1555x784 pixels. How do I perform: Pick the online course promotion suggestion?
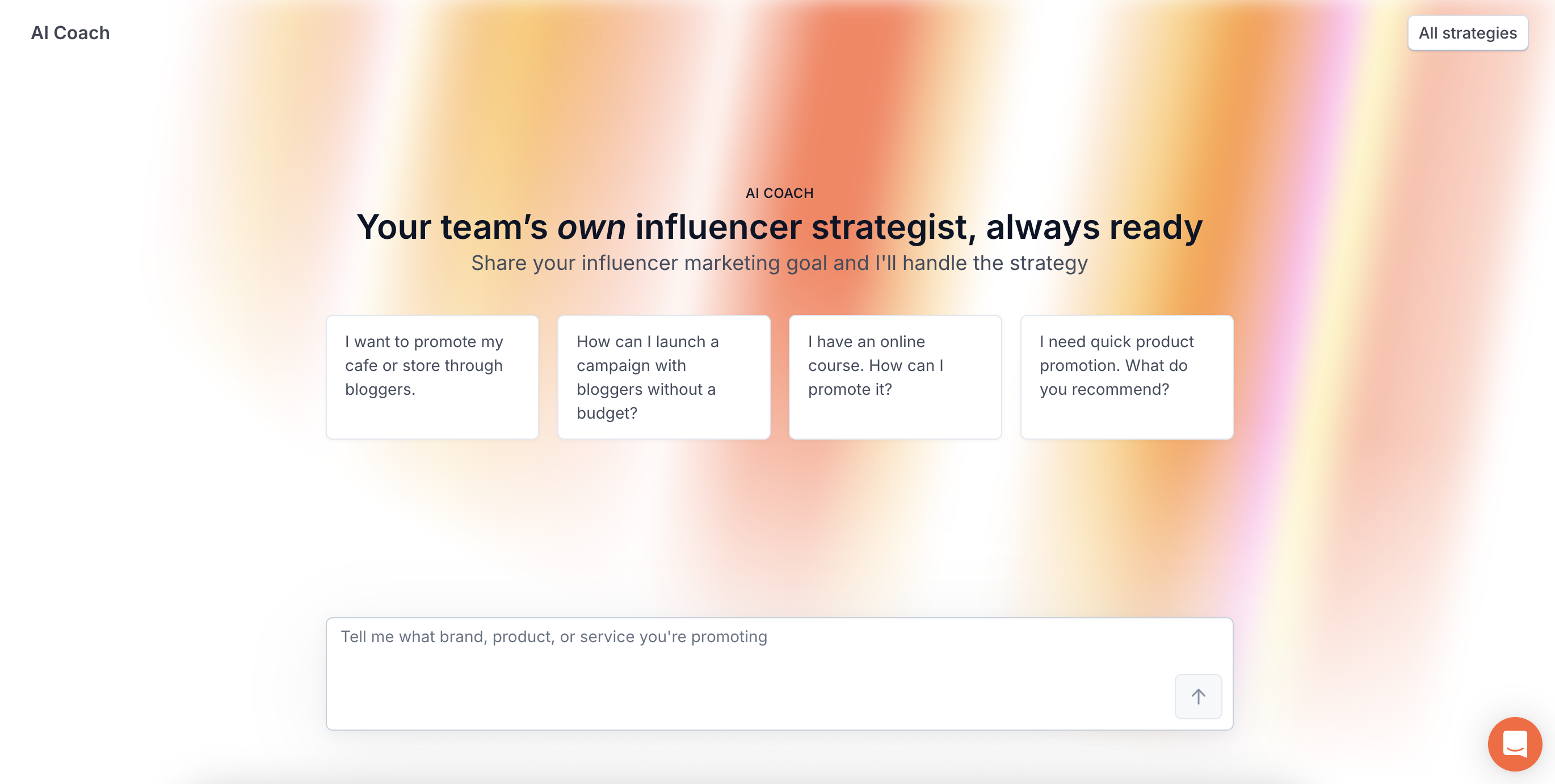click(x=894, y=377)
